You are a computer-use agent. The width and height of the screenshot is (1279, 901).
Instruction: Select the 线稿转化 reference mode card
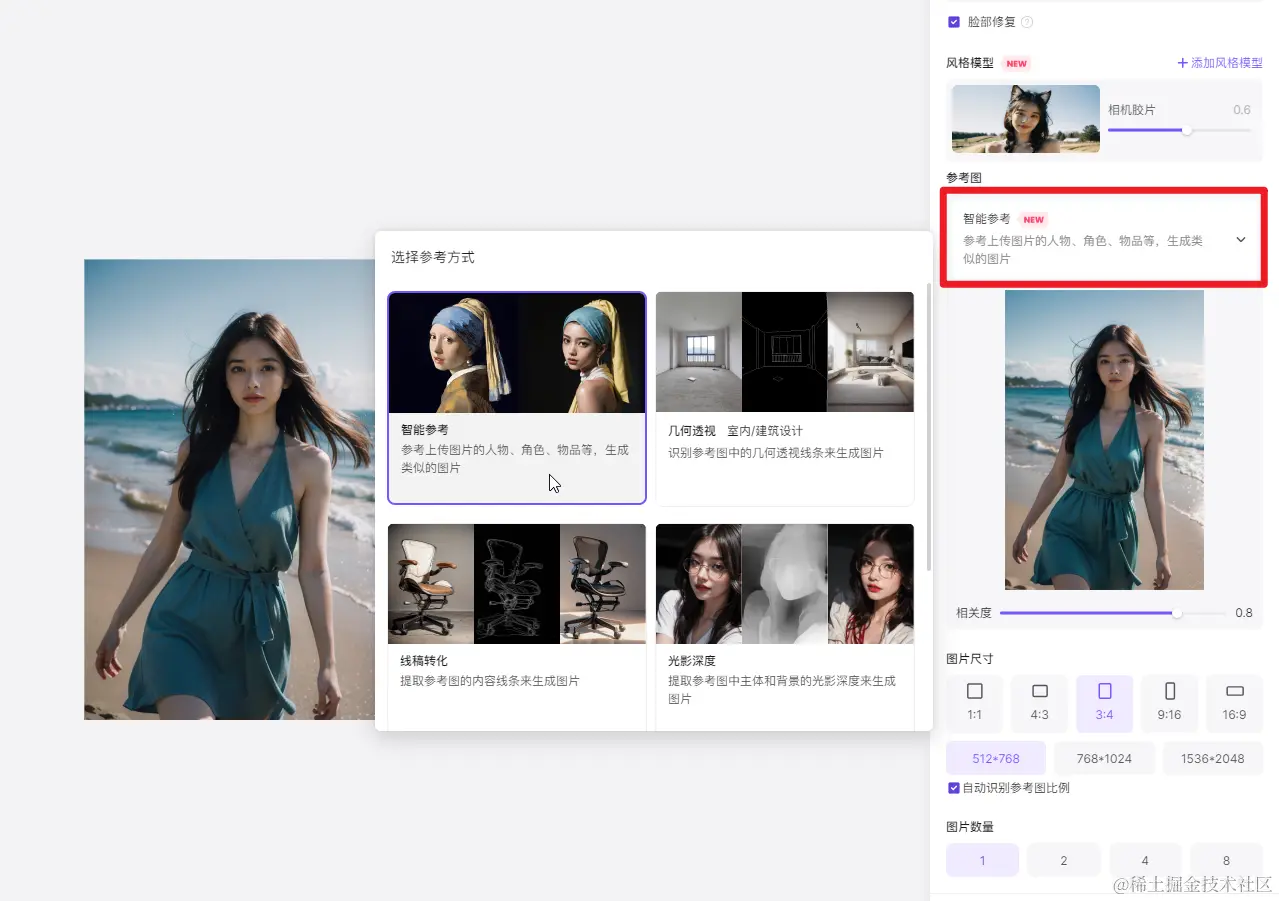[517, 625]
